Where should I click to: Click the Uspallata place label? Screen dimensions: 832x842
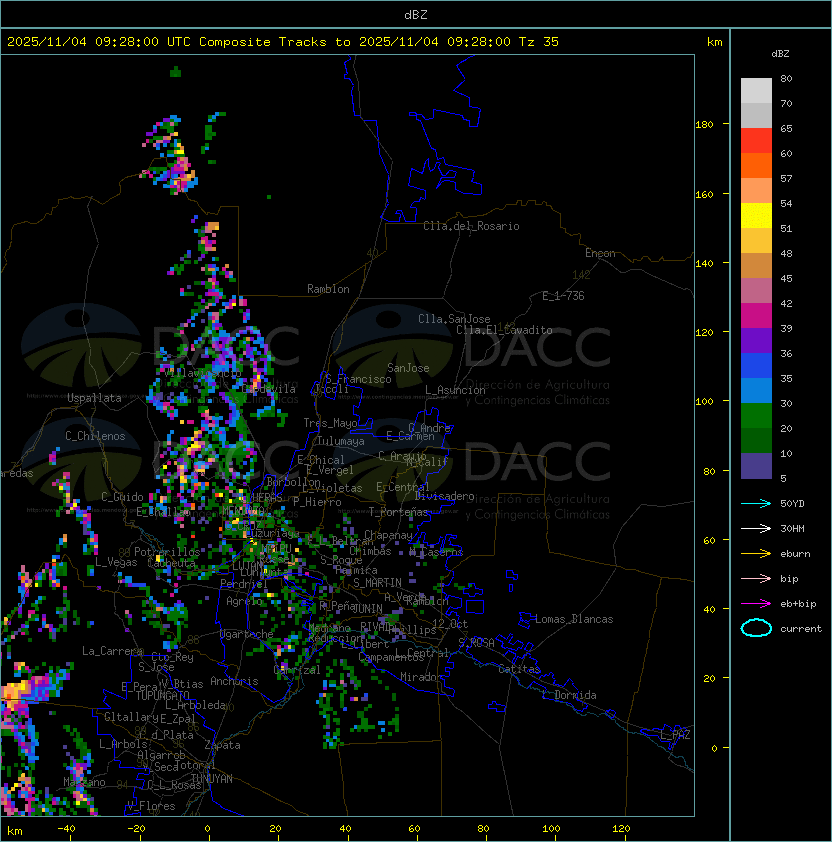pyautogui.click(x=94, y=398)
